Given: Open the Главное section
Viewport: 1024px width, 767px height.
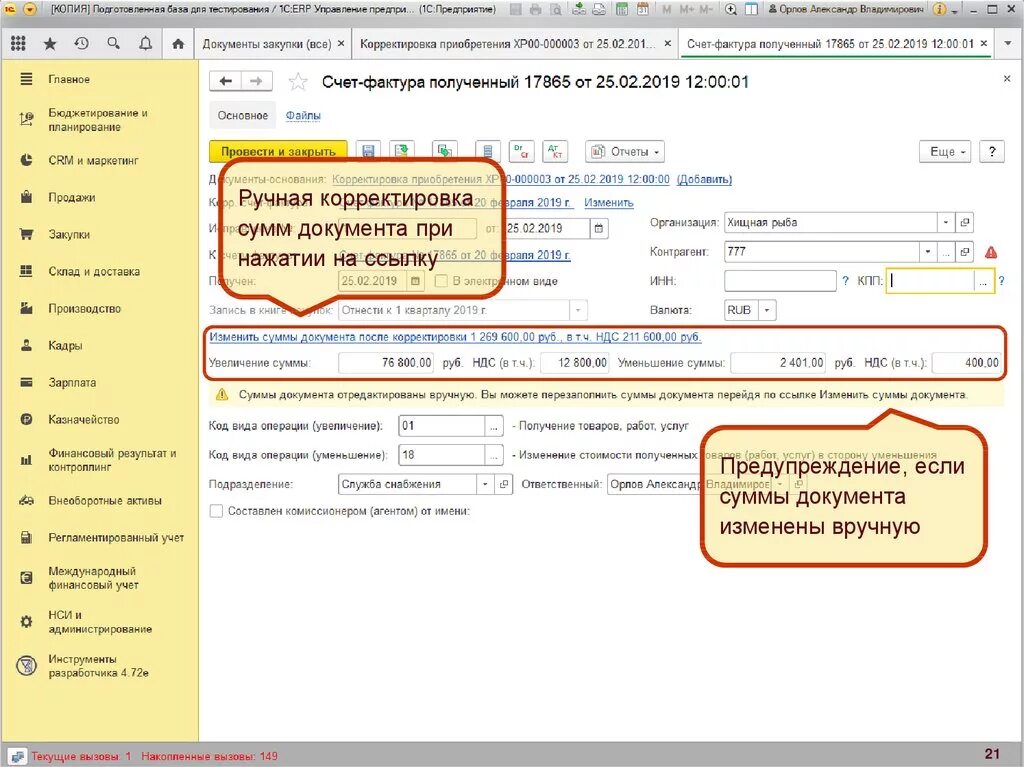Looking at the screenshot, I should point(69,79).
